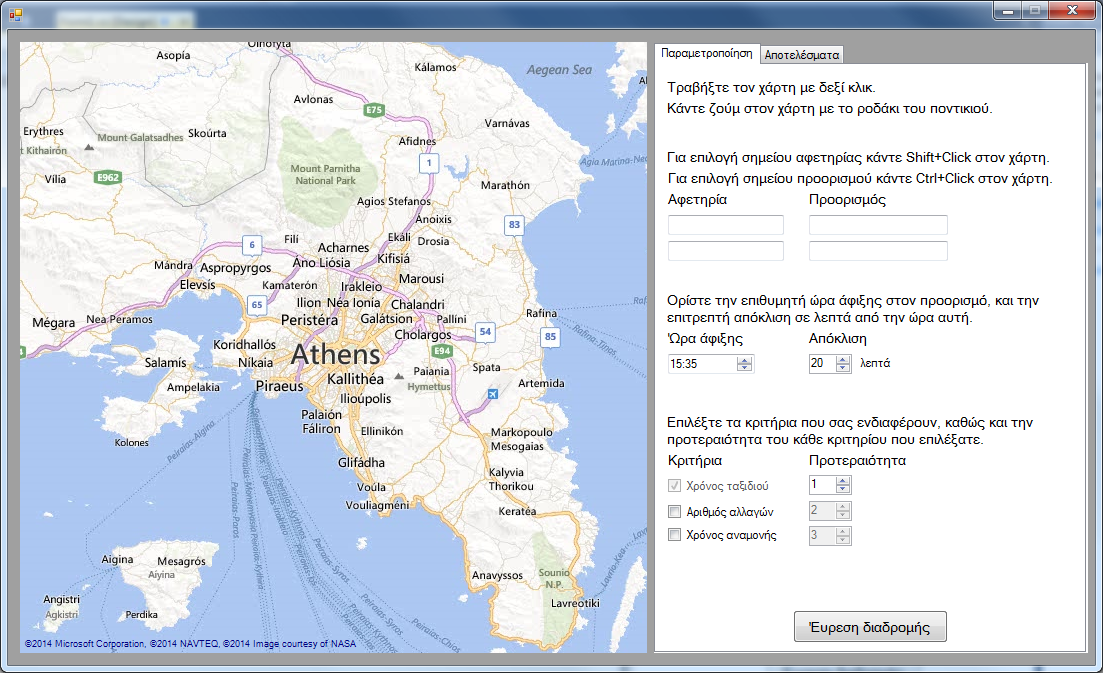Decrease the Ώρα άφιξης time with down arrow
Image resolution: width=1103 pixels, height=674 pixels.
[x=744, y=367]
